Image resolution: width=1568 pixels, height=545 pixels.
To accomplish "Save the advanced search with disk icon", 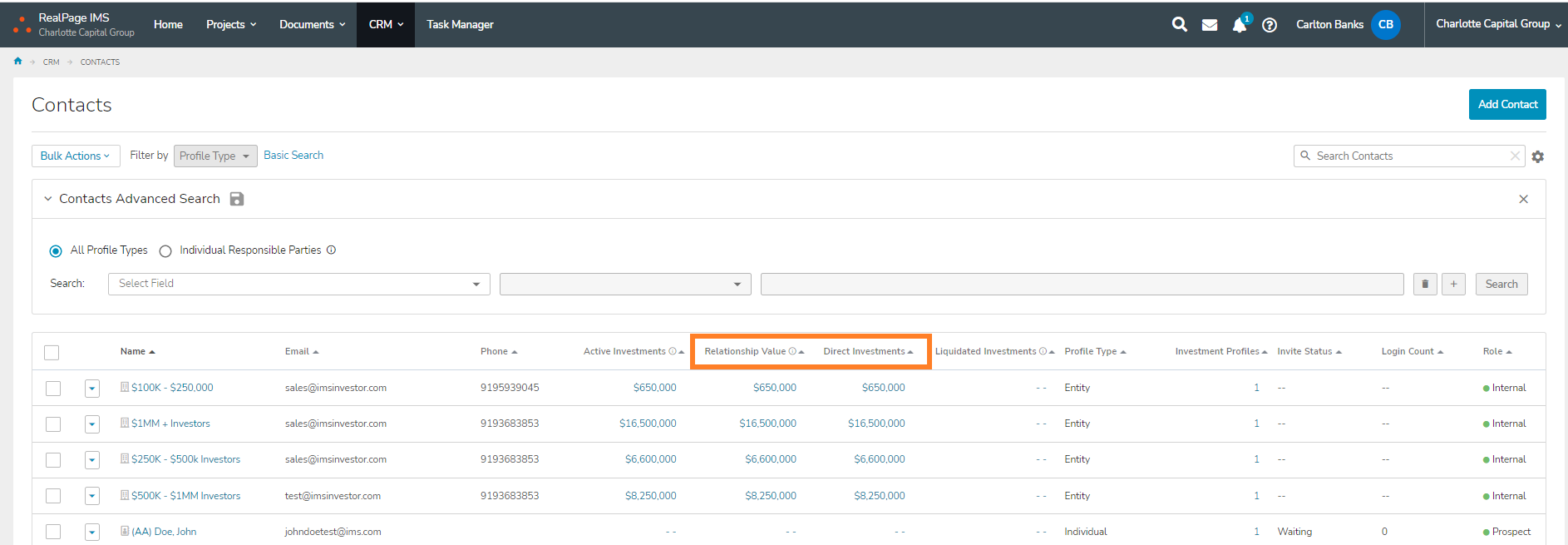I will click(x=237, y=199).
